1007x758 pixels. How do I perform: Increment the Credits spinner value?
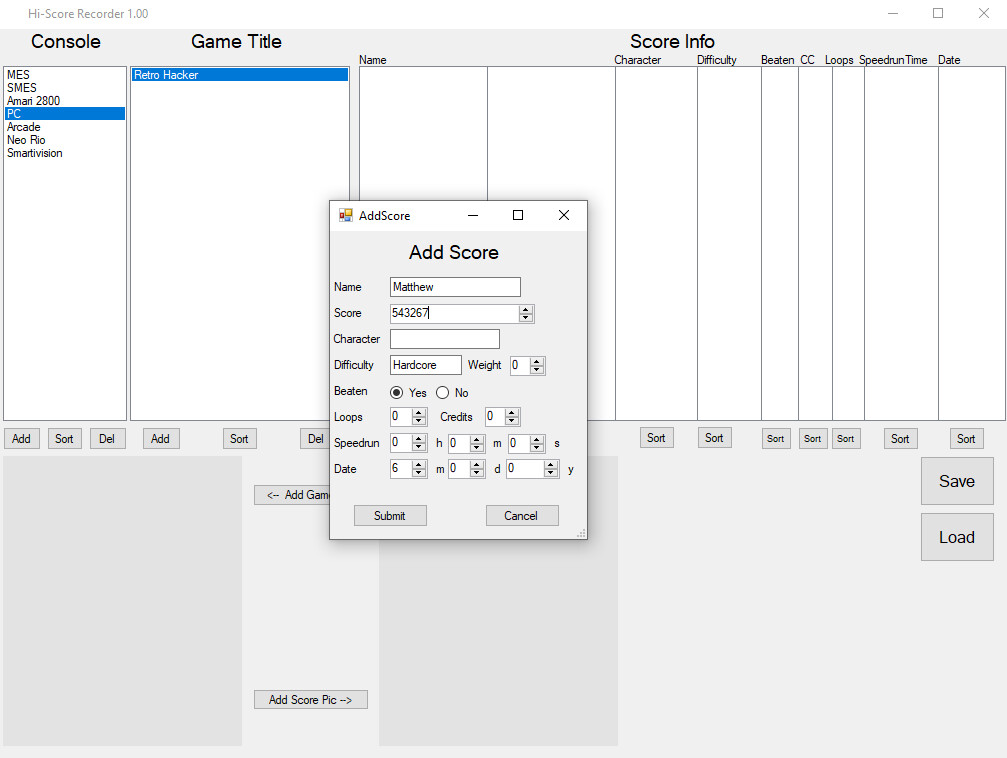[x=510, y=412]
